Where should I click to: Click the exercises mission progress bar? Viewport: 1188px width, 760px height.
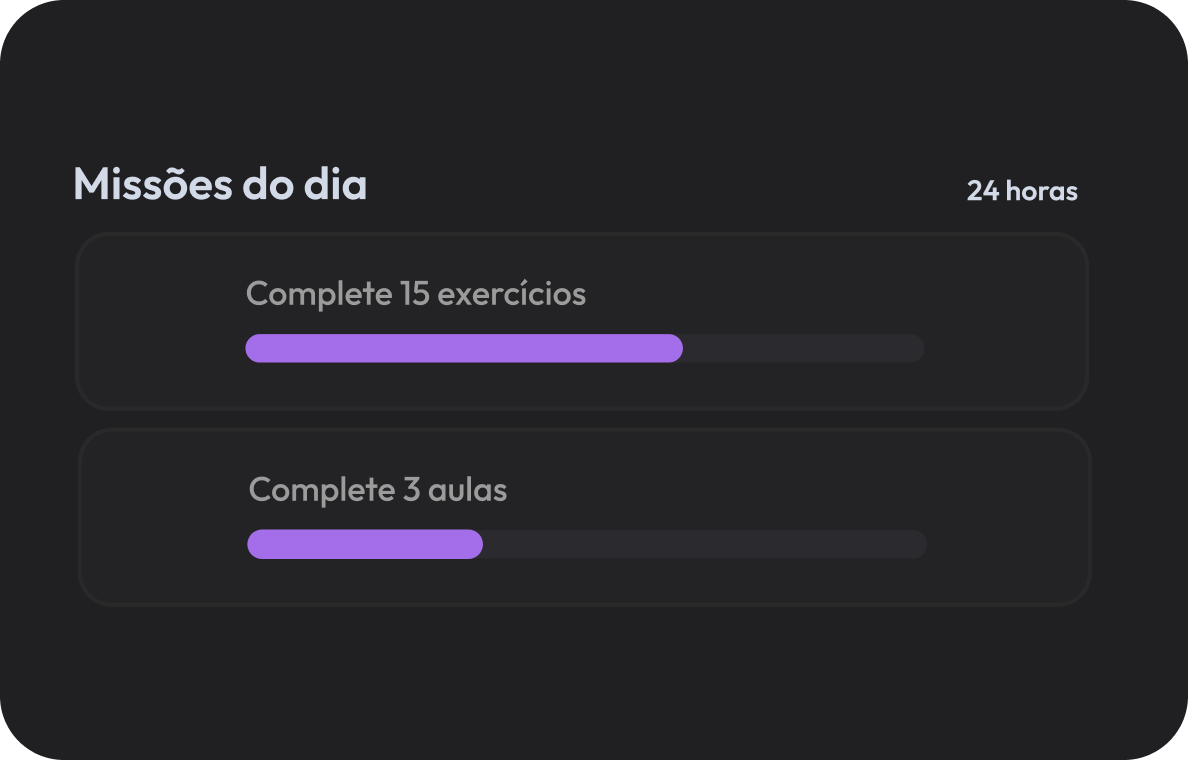pos(584,347)
